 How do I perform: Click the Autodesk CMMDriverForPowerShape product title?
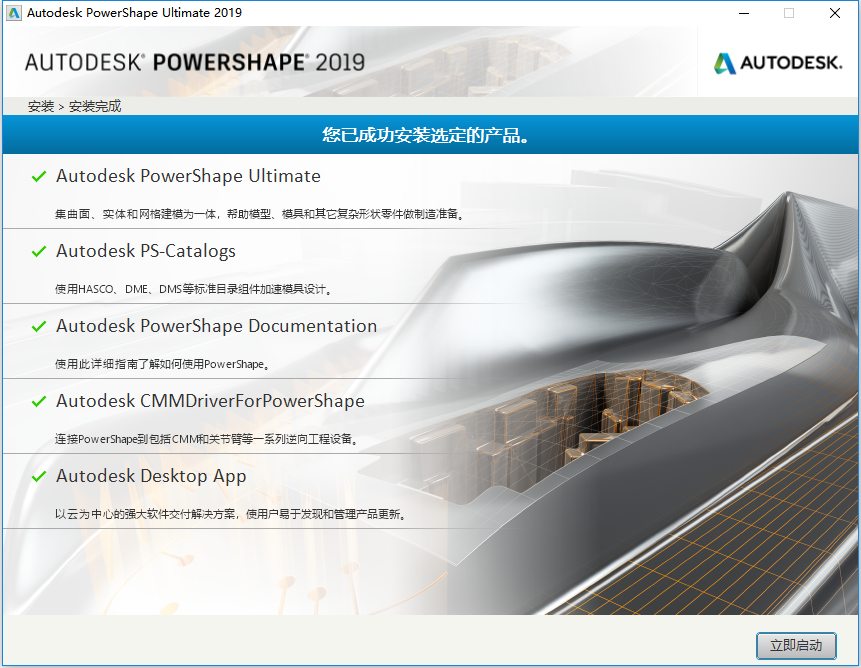click(210, 401)
